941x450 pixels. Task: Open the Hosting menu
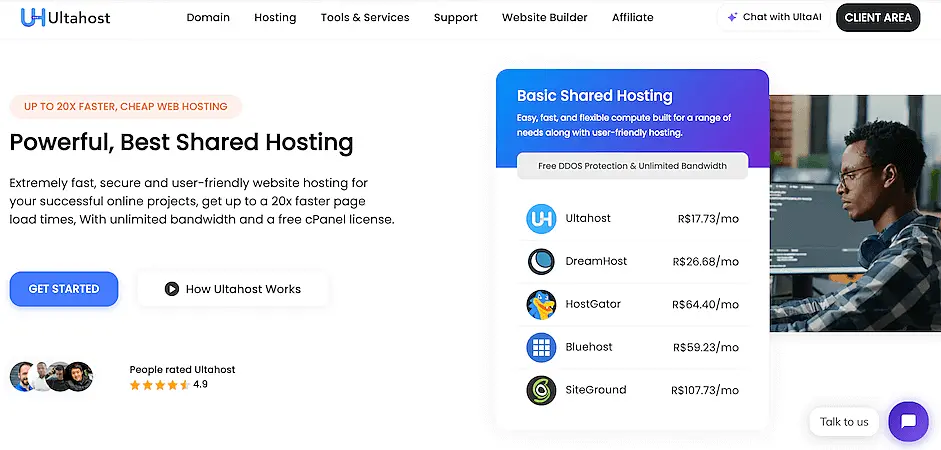275,18
